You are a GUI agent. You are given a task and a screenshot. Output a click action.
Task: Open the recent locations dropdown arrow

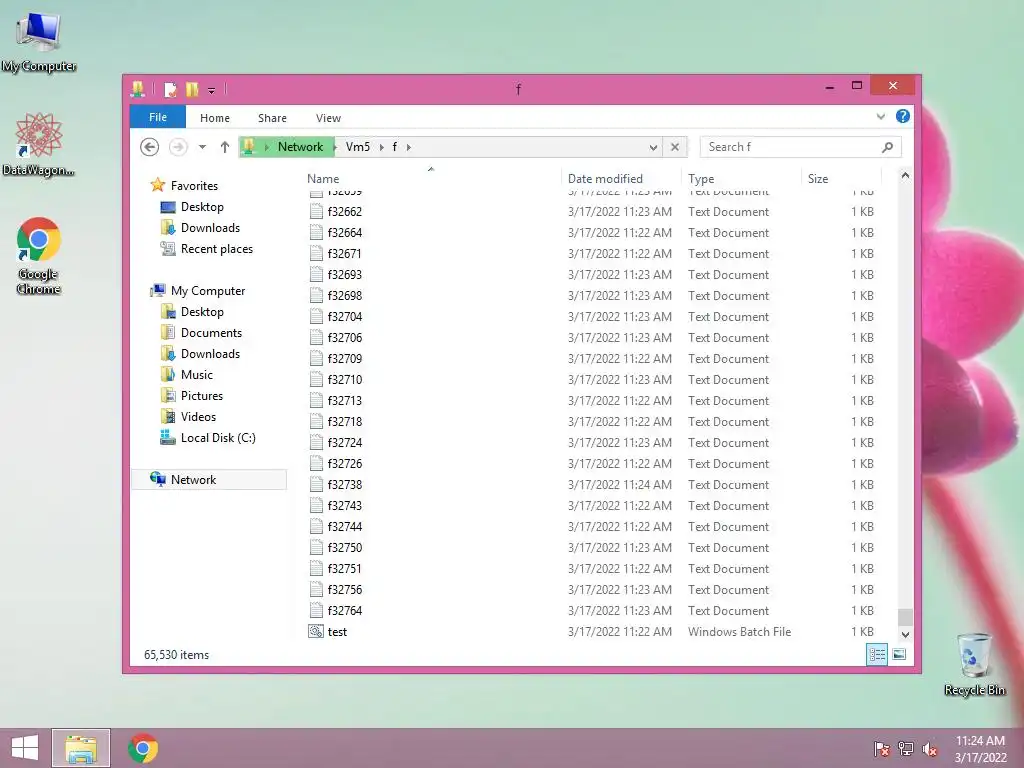point(202,147)
